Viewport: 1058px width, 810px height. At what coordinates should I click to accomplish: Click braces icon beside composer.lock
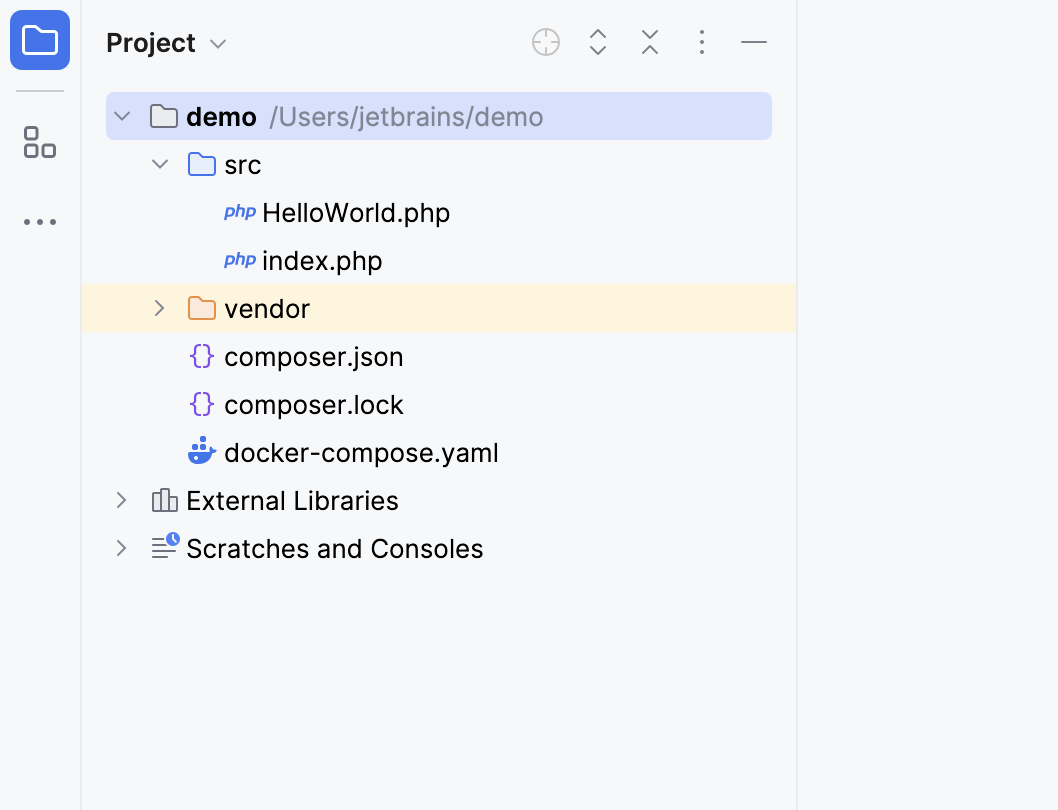202,404
